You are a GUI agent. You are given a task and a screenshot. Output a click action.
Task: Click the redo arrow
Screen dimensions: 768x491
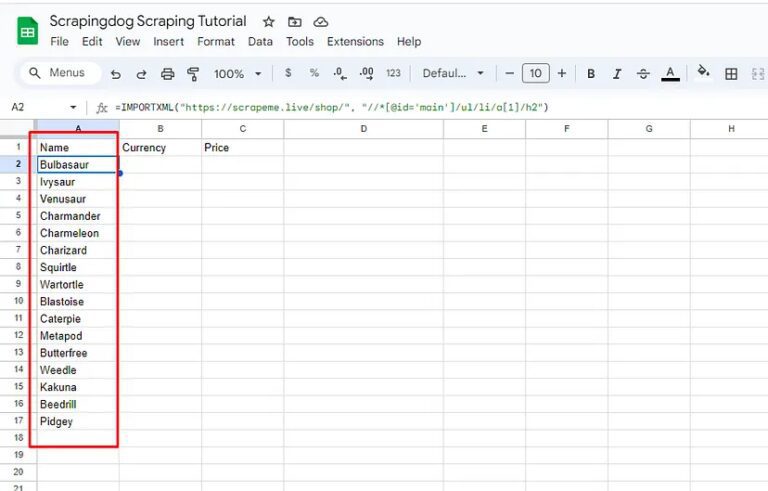(141, 74)
